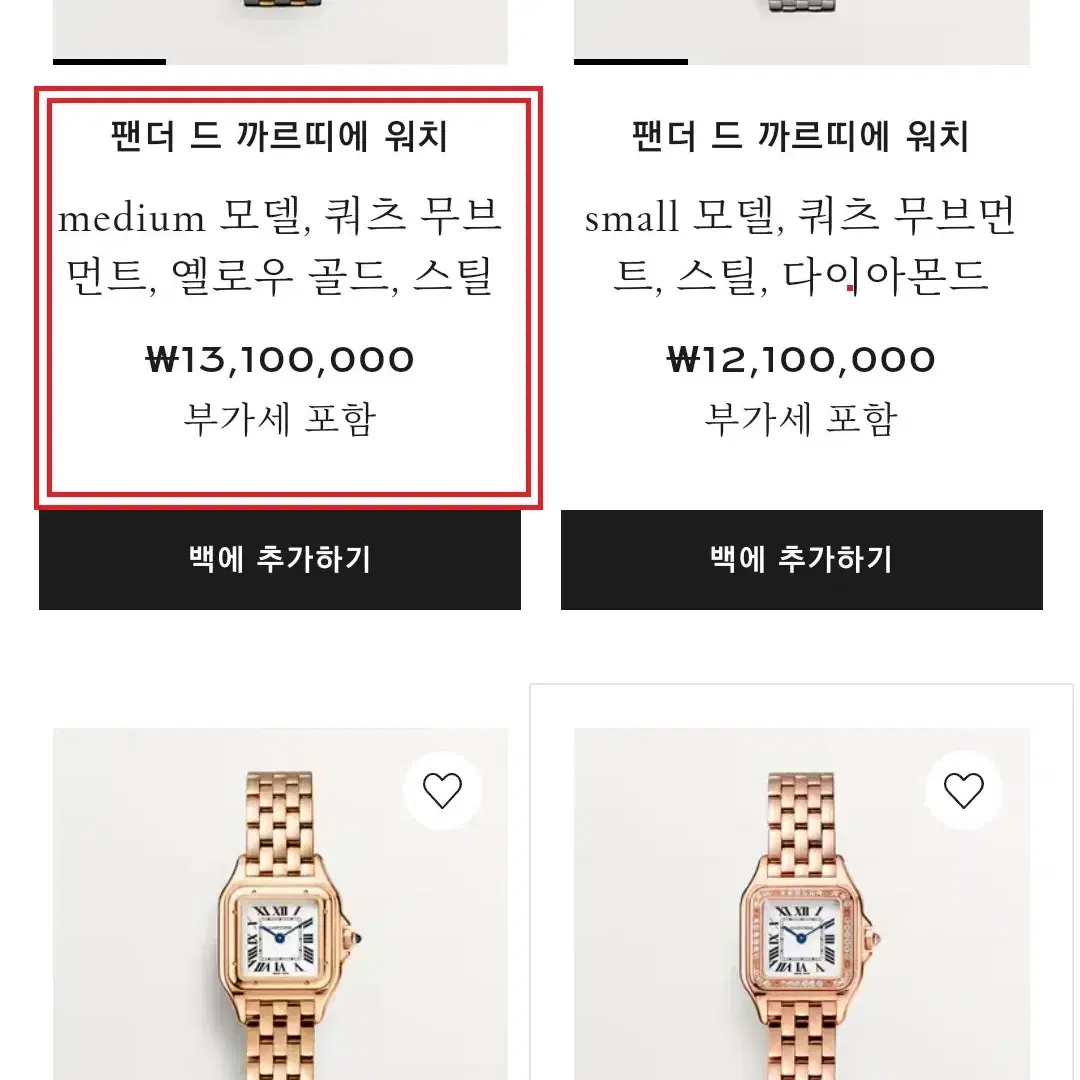1080x1080 pixels.
Task: Tap the heart icon on the diamond-bezel watch
Action: coord(963,790)
